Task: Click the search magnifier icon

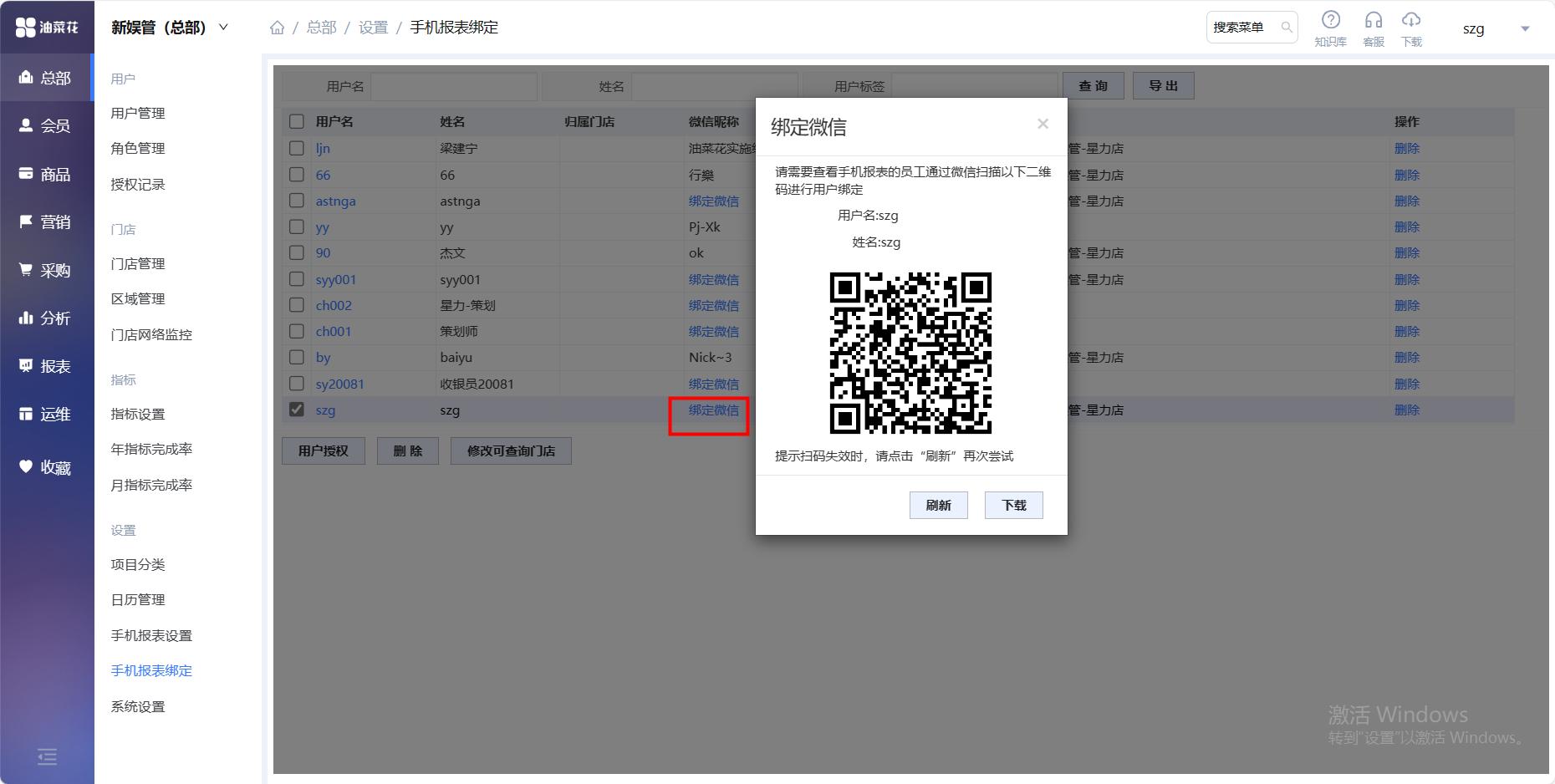Action: [1287, 28]
